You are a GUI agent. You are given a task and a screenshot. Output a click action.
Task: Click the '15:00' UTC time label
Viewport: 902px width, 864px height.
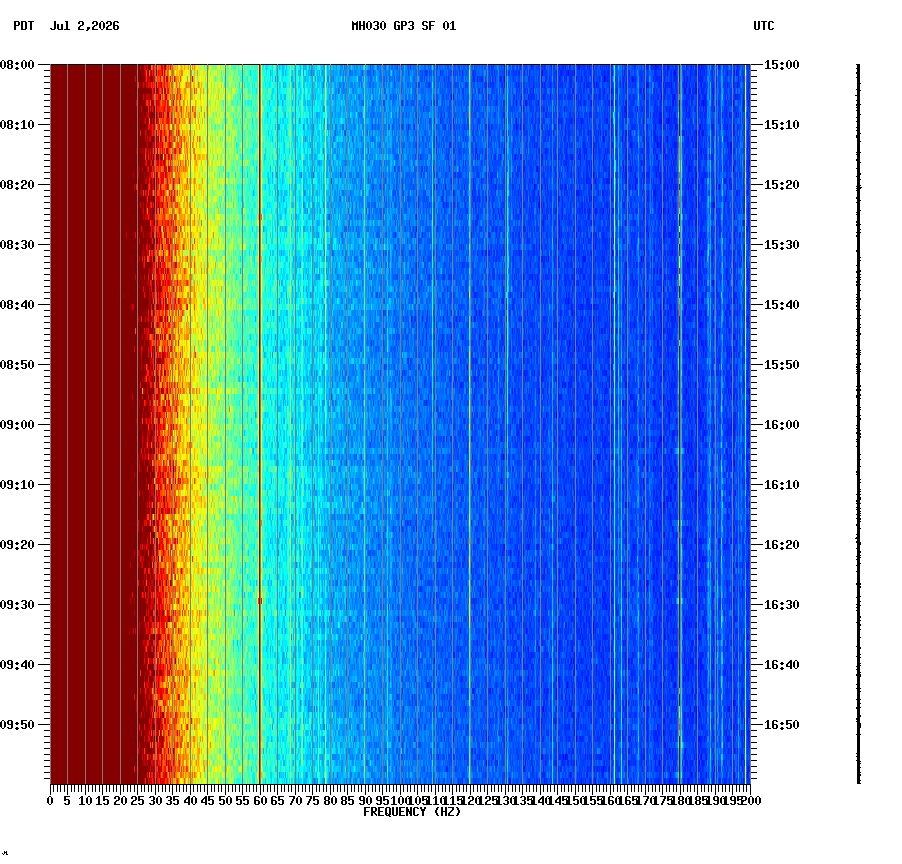coord(782,65)
